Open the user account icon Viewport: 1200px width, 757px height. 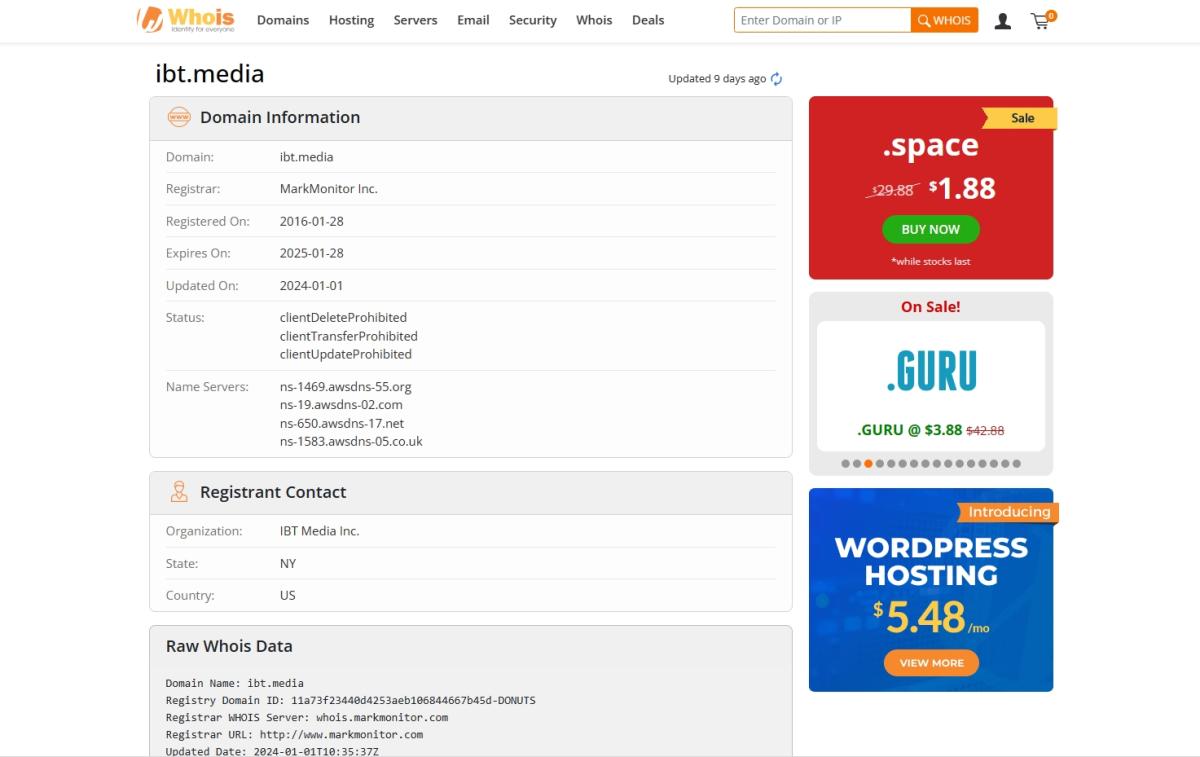tap(1002, 21)
